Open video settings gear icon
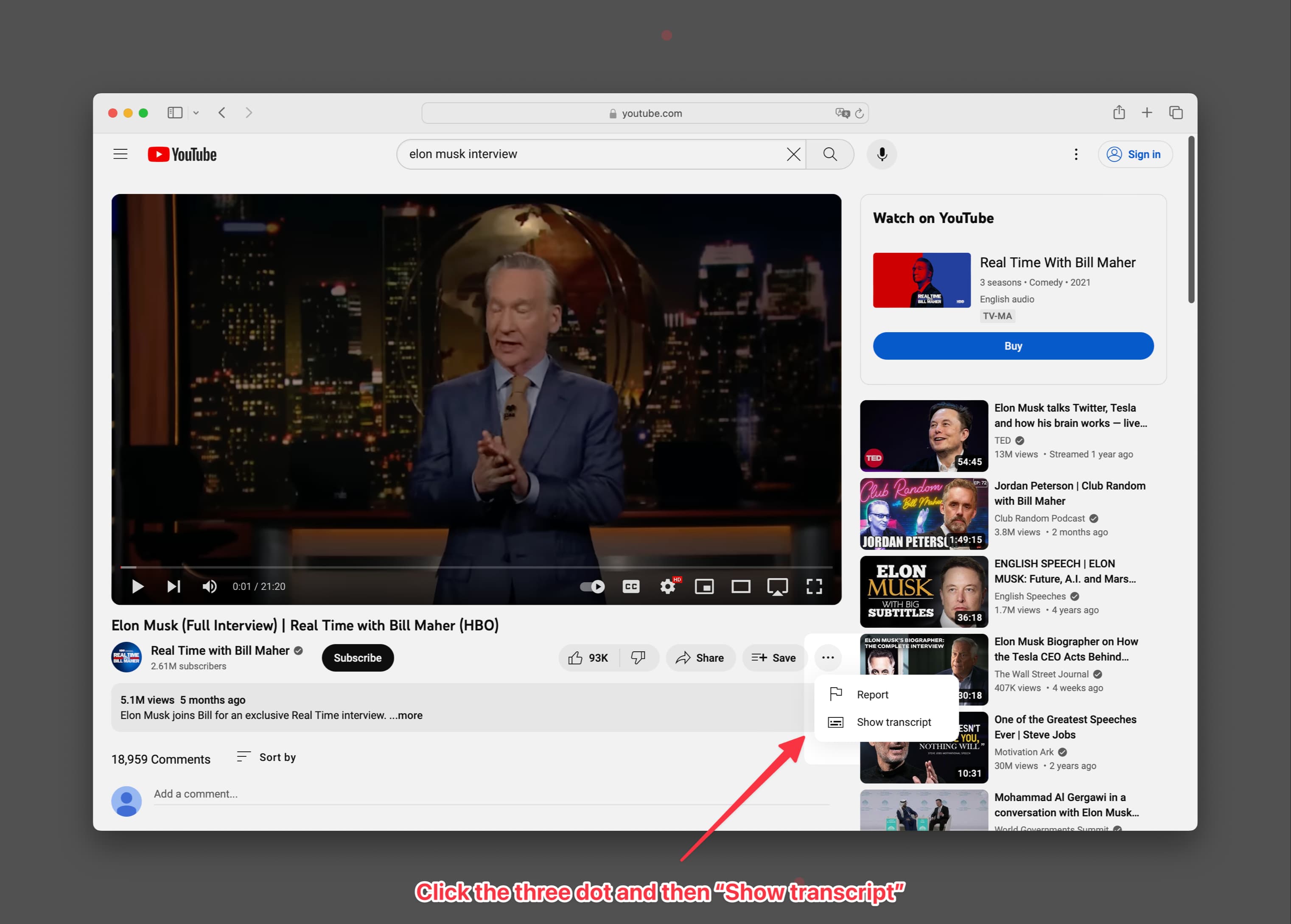 (667, 587)
